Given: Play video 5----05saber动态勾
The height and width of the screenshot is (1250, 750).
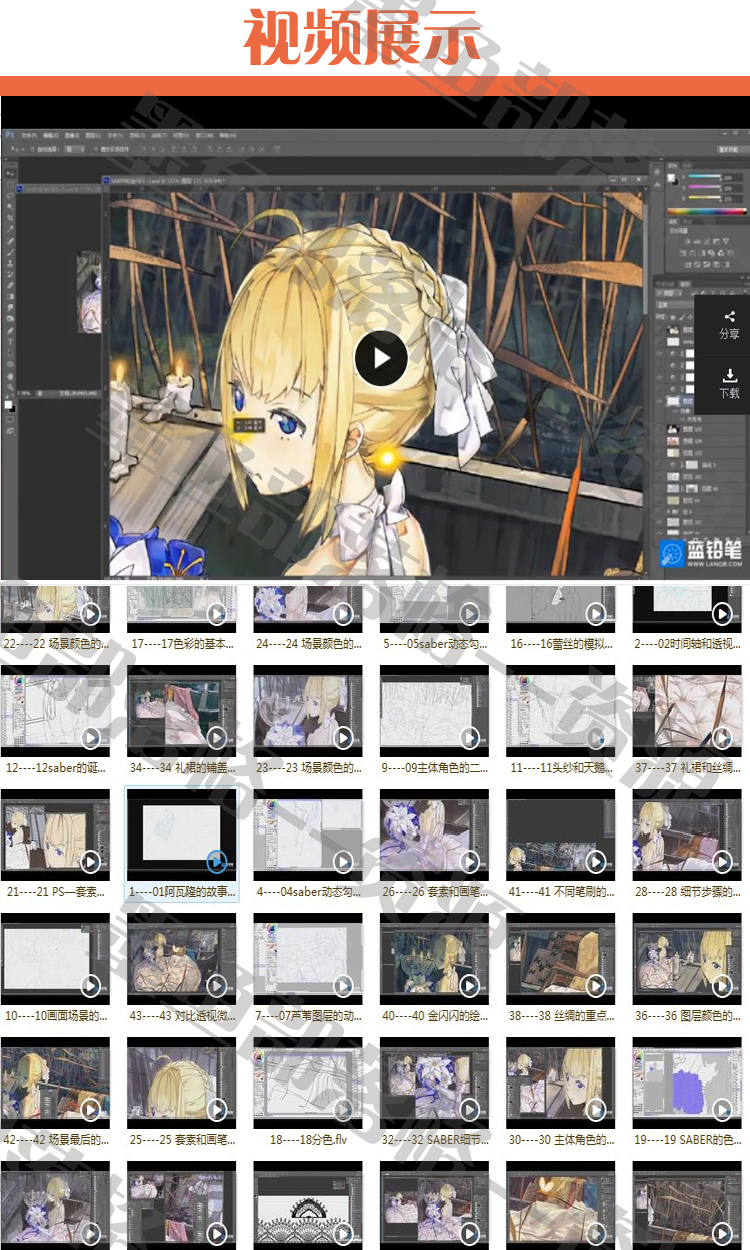Looking at the screenshot, I should tap(470, 613).
